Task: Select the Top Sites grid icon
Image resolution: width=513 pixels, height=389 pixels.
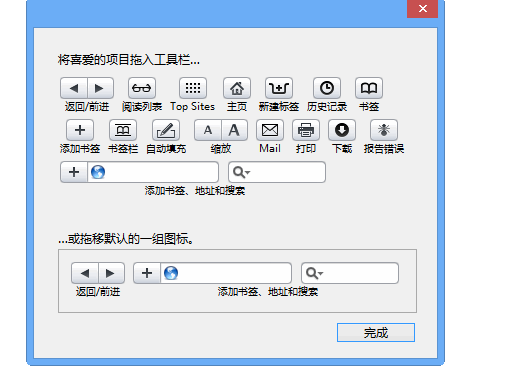Action: (193, 88)
